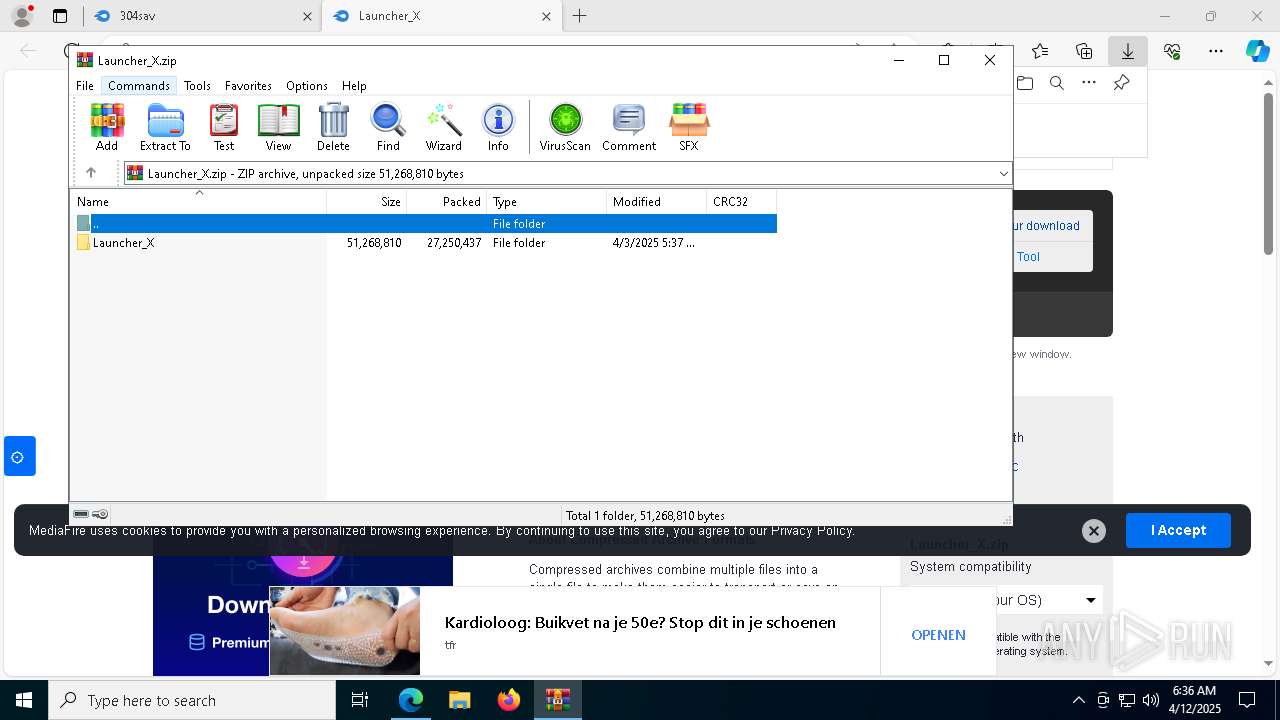Viewport: 1280px width, 720px height.
Task: Sort by Packed column header
Action: coord(447,202)
